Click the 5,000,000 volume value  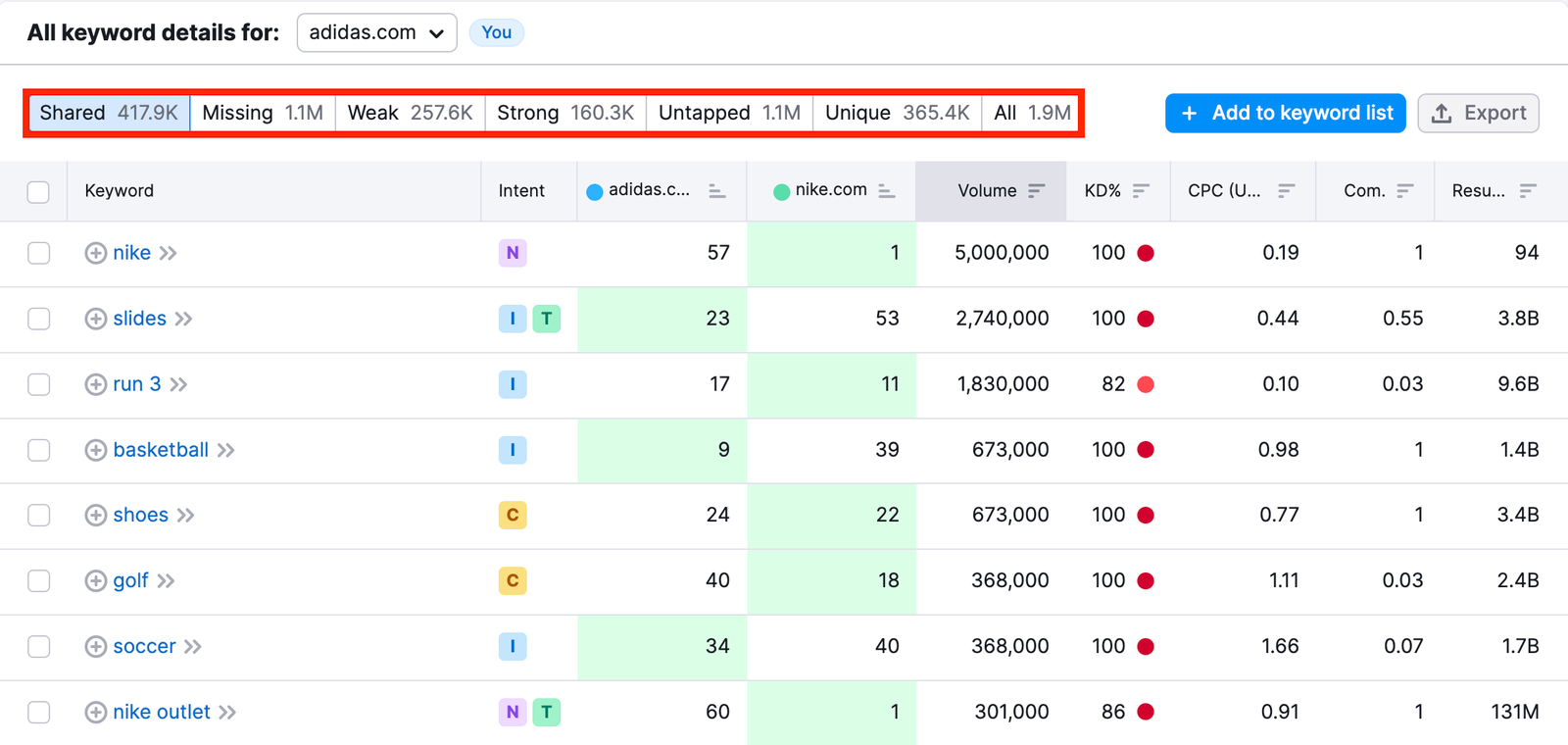[x=1002, y=253]
